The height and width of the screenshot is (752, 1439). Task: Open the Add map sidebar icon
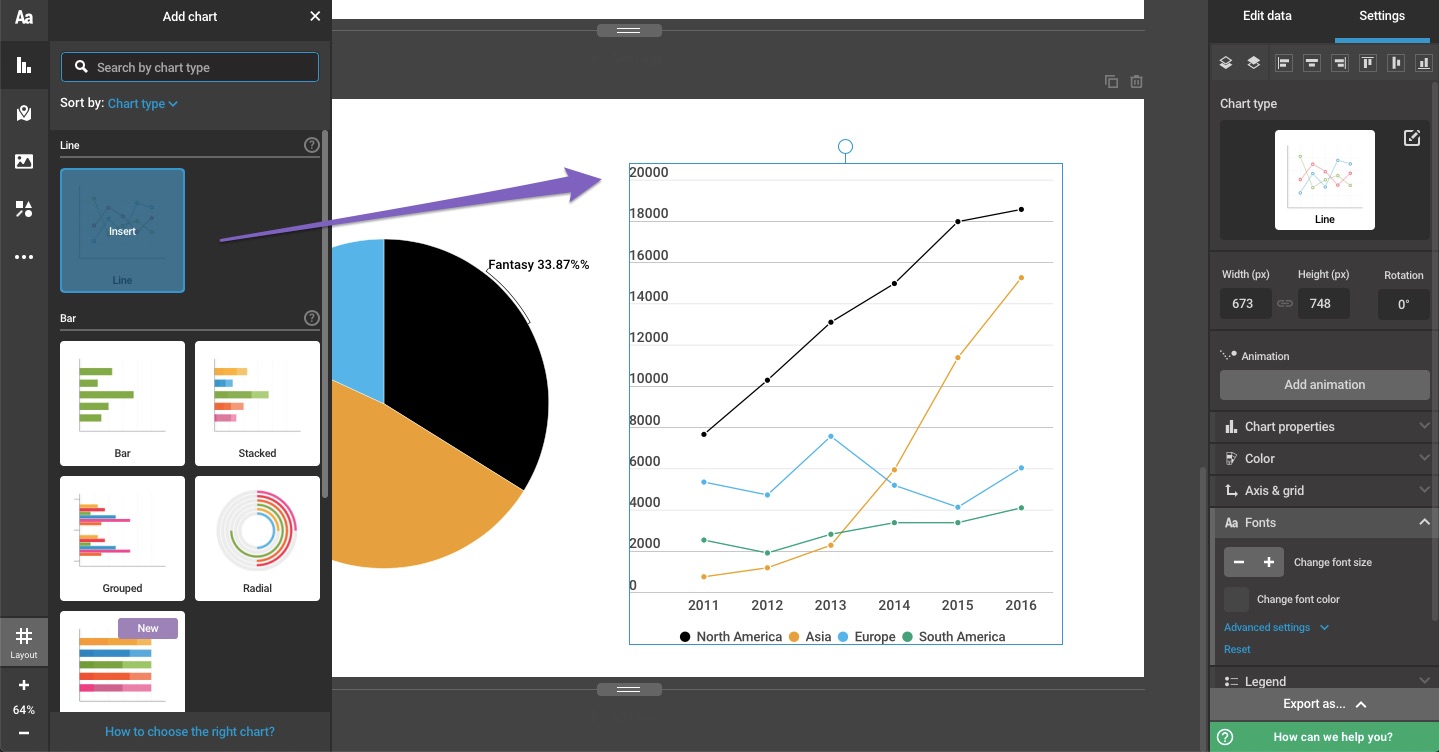tap(24, 113)
